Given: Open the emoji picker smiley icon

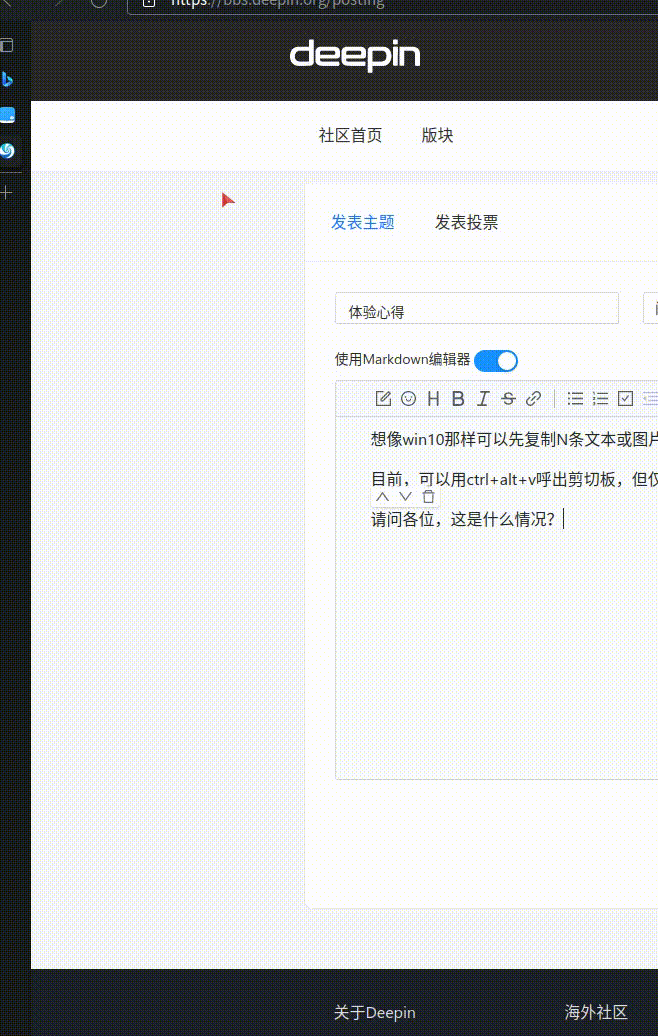Looking at the screenshot, I should point(408,398).
